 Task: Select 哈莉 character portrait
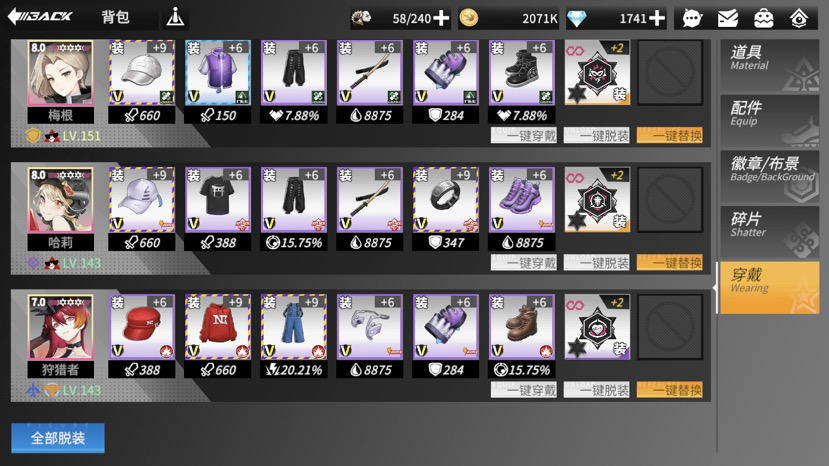(x=60, y=200)
